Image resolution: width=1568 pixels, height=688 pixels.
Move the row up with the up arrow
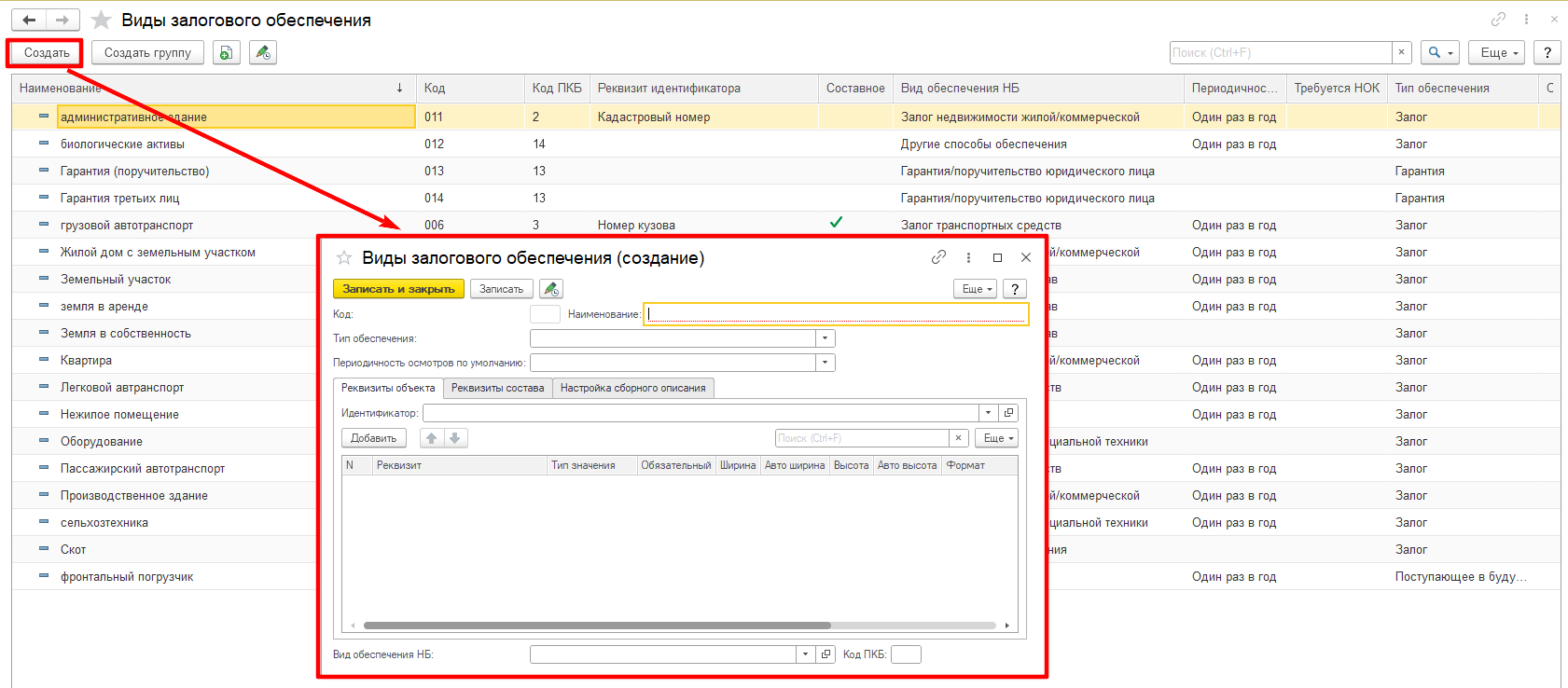tap(432, 438)
